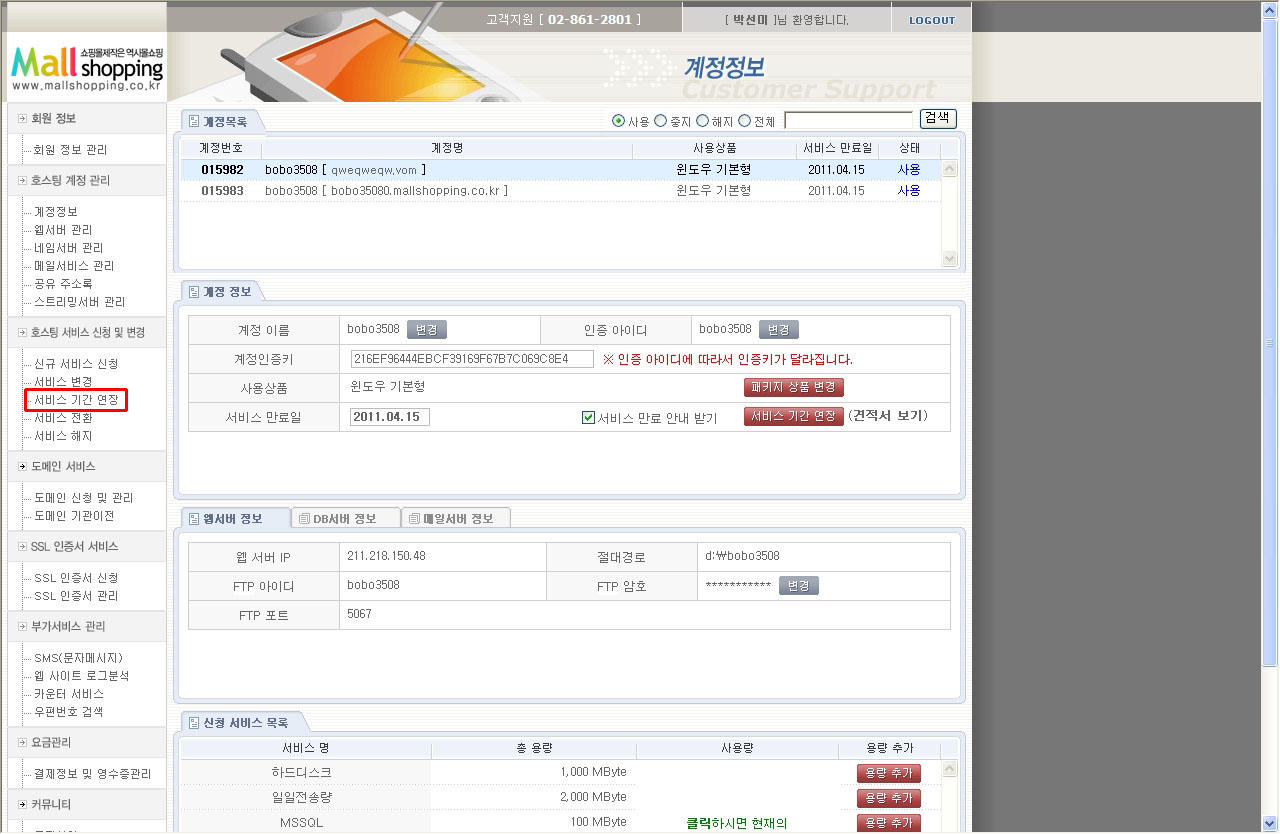Switch to the 메일서버 정보 tab
This screenshot has height=834, width=1280.
tap(456, 518)
